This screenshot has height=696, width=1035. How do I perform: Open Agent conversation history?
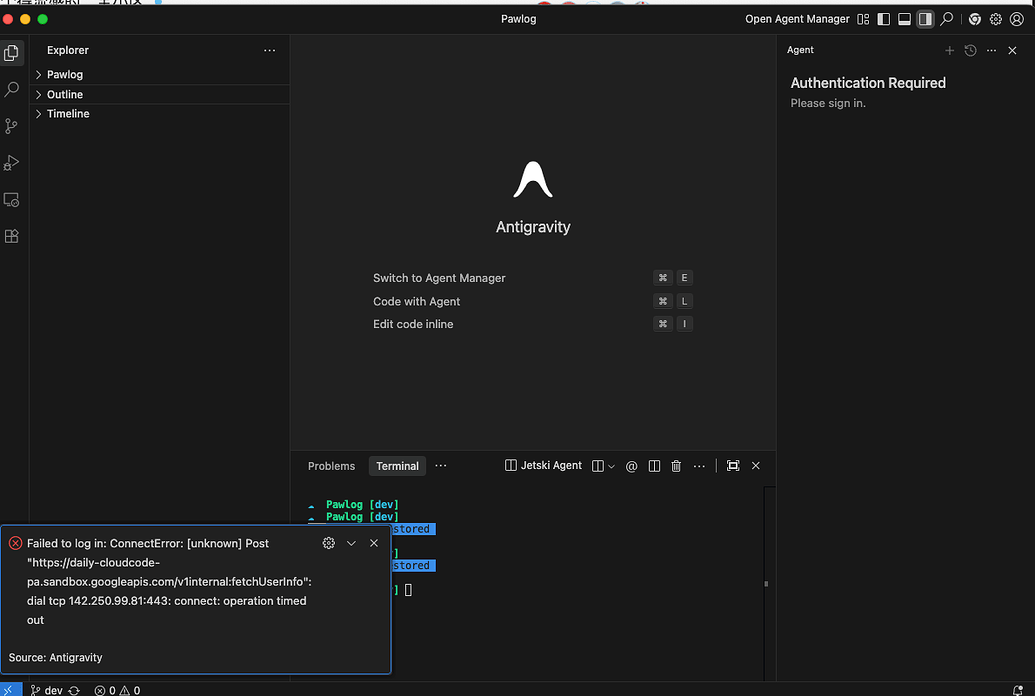point(970,50)
